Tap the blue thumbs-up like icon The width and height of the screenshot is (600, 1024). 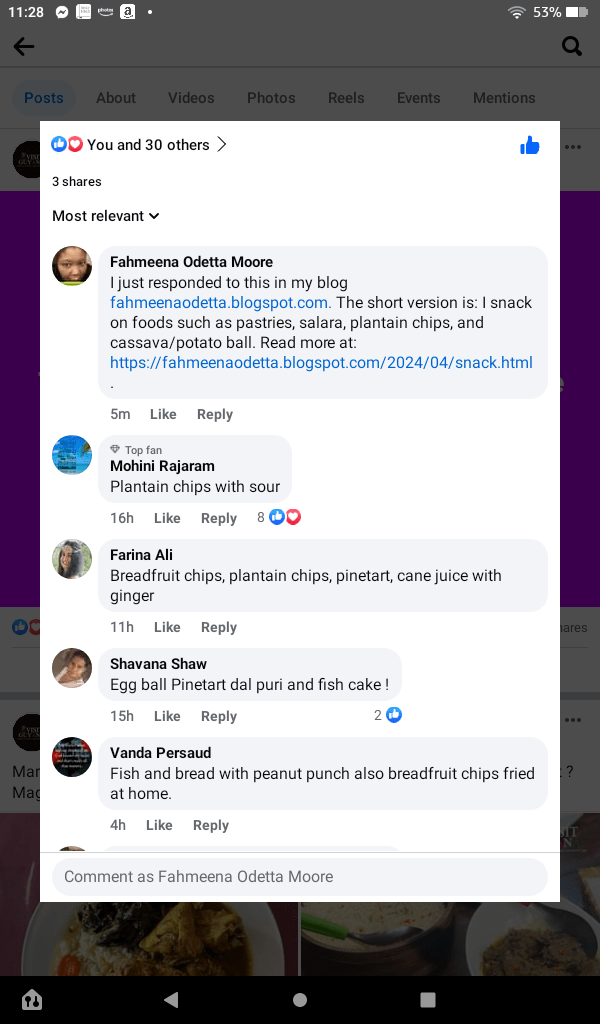point(530,146)
